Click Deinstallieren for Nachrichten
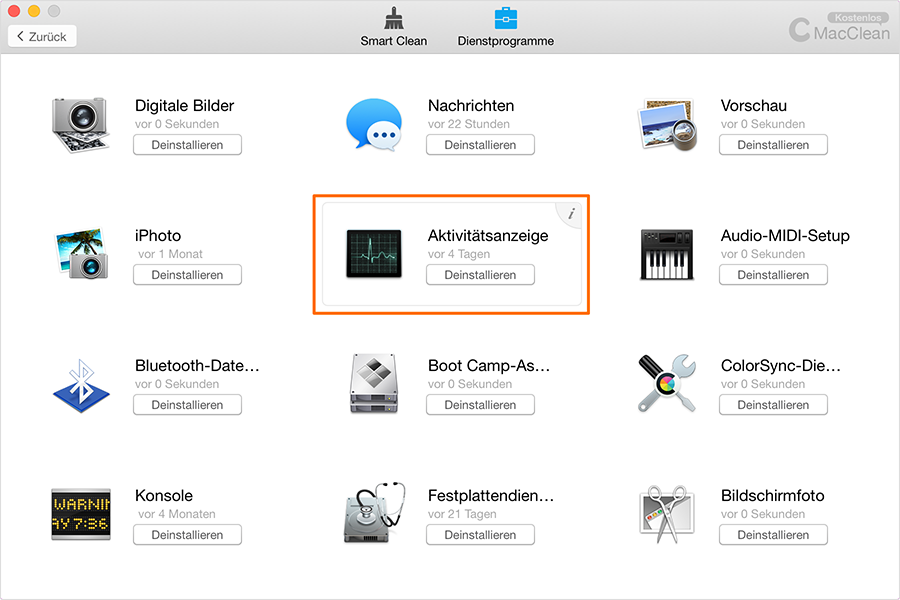 [480, 145]
